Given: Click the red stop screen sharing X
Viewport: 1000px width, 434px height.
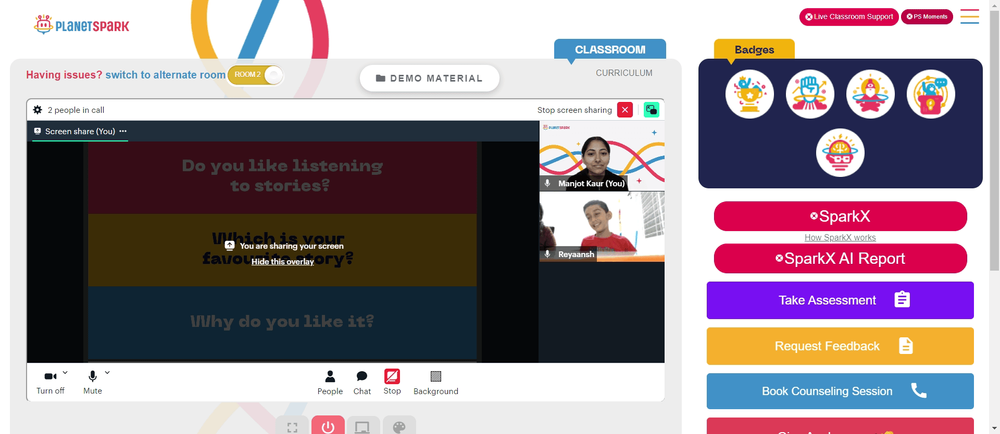Looking at the screenshot, I should [625, 110].
